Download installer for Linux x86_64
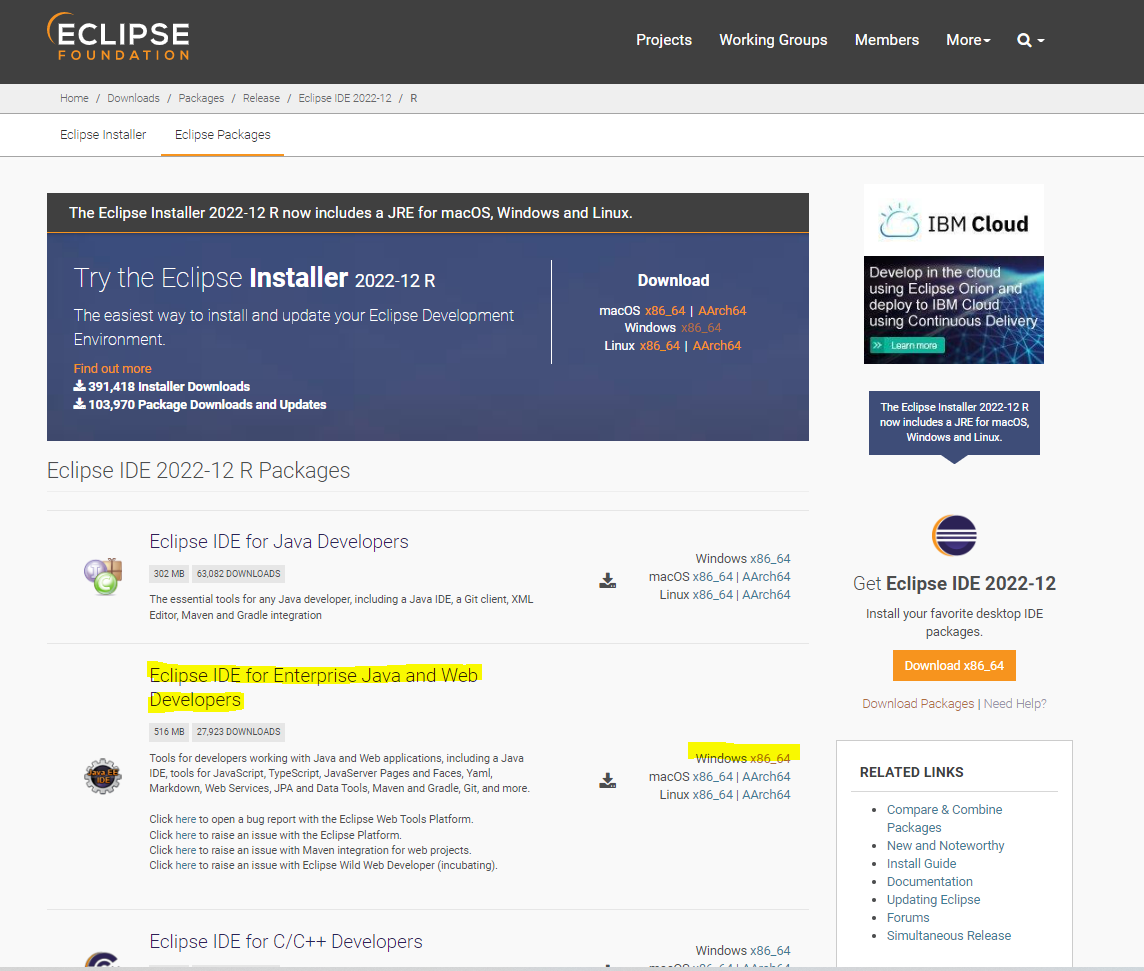1144x971 pixels. (660, 346)
